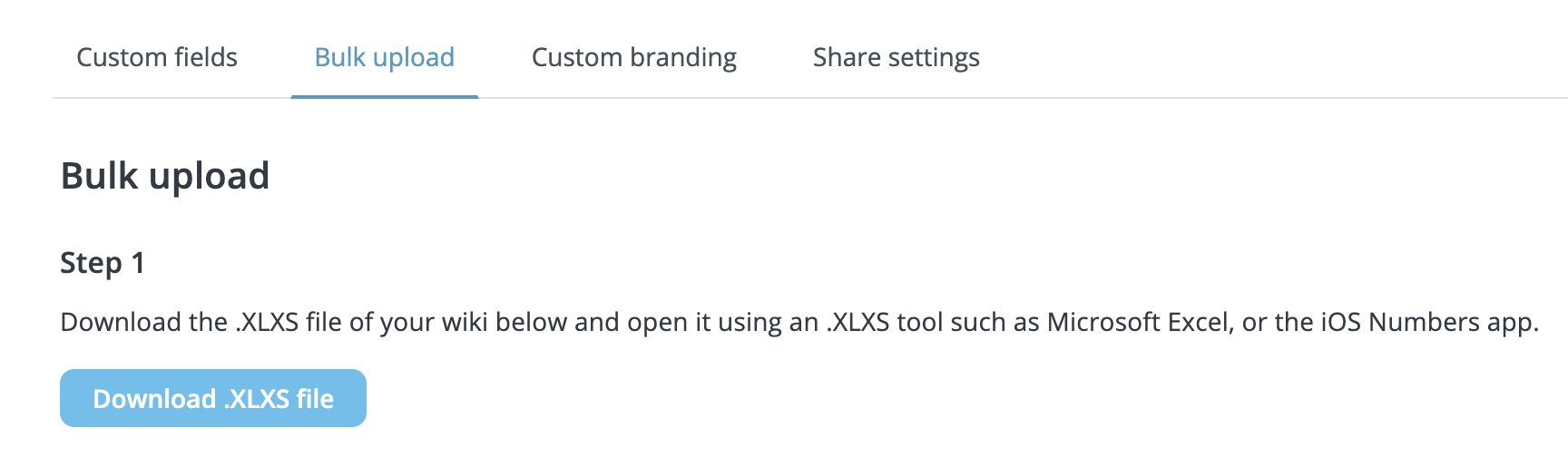Open the Custom branding tab

(633, 57)
